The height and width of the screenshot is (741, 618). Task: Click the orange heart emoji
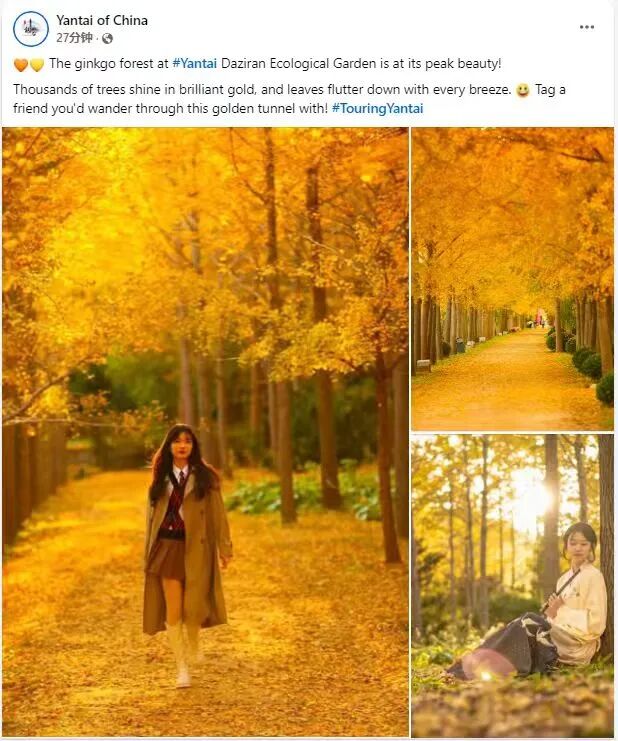[21, 64]
